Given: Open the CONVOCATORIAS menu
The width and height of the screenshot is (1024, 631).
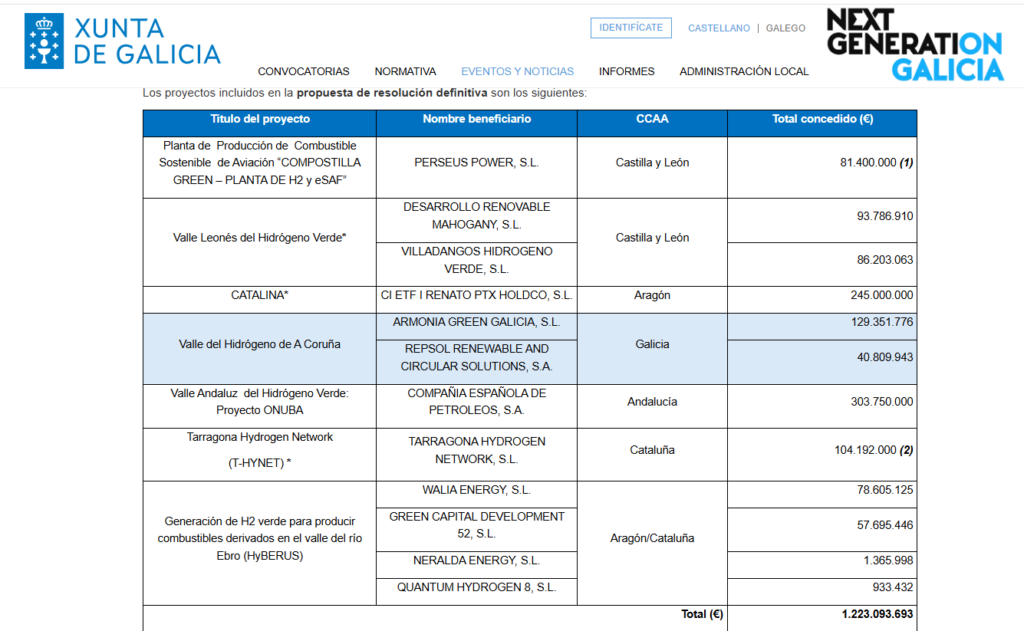Looking at the screenshot, I should (x=304, y=71).
